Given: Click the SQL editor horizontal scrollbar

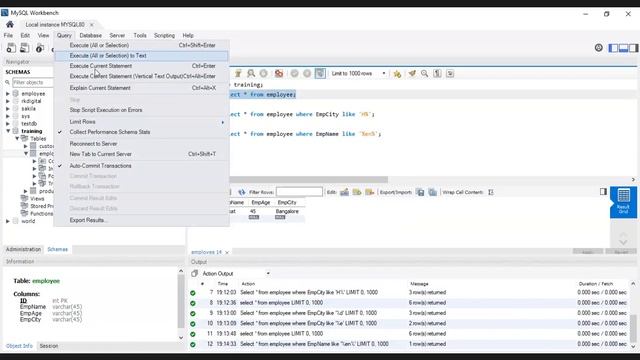Looking at the screenshot, I should (308, 180).
